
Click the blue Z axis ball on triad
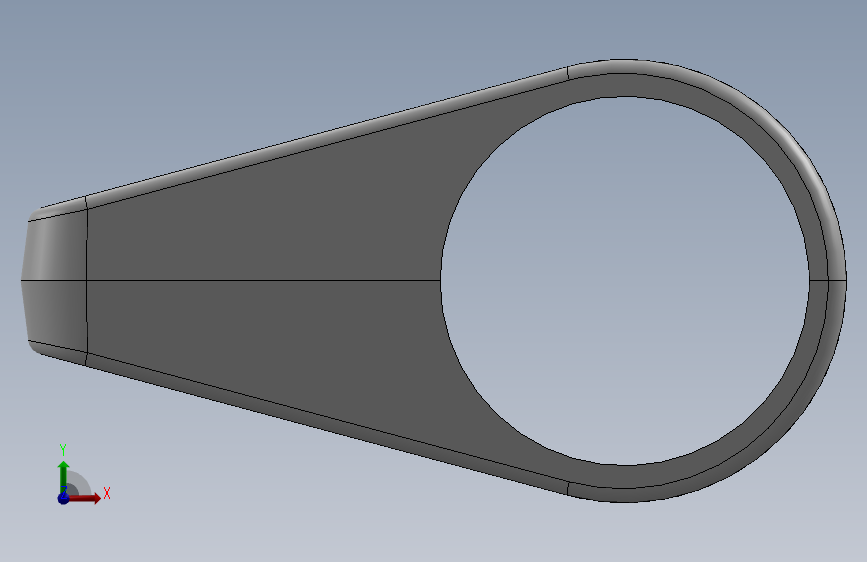click(x=63, y=498)
